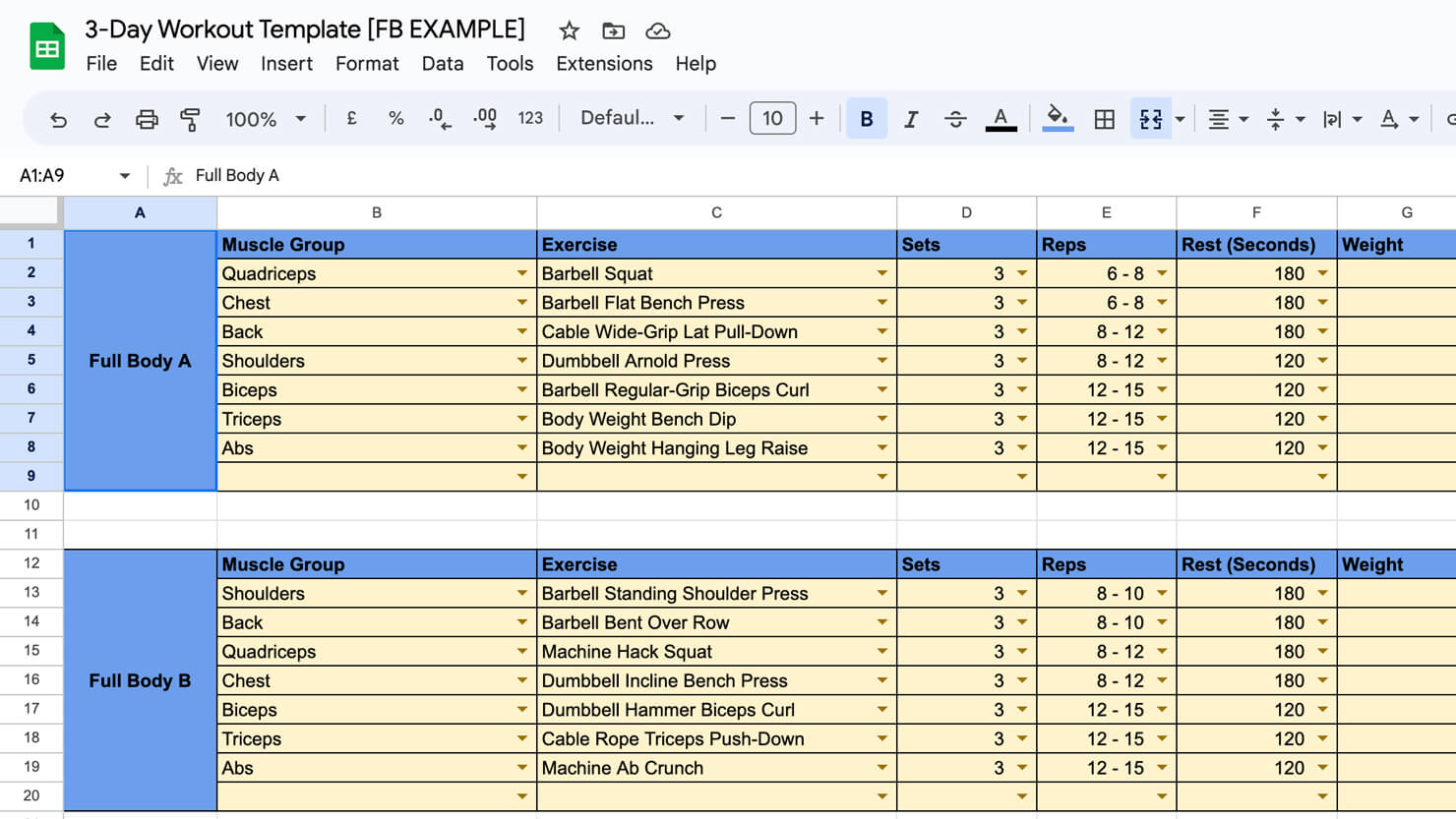Open sets dropdown for Machine Ab Crunch
1456x819 pixels.
pos(1022,768)
